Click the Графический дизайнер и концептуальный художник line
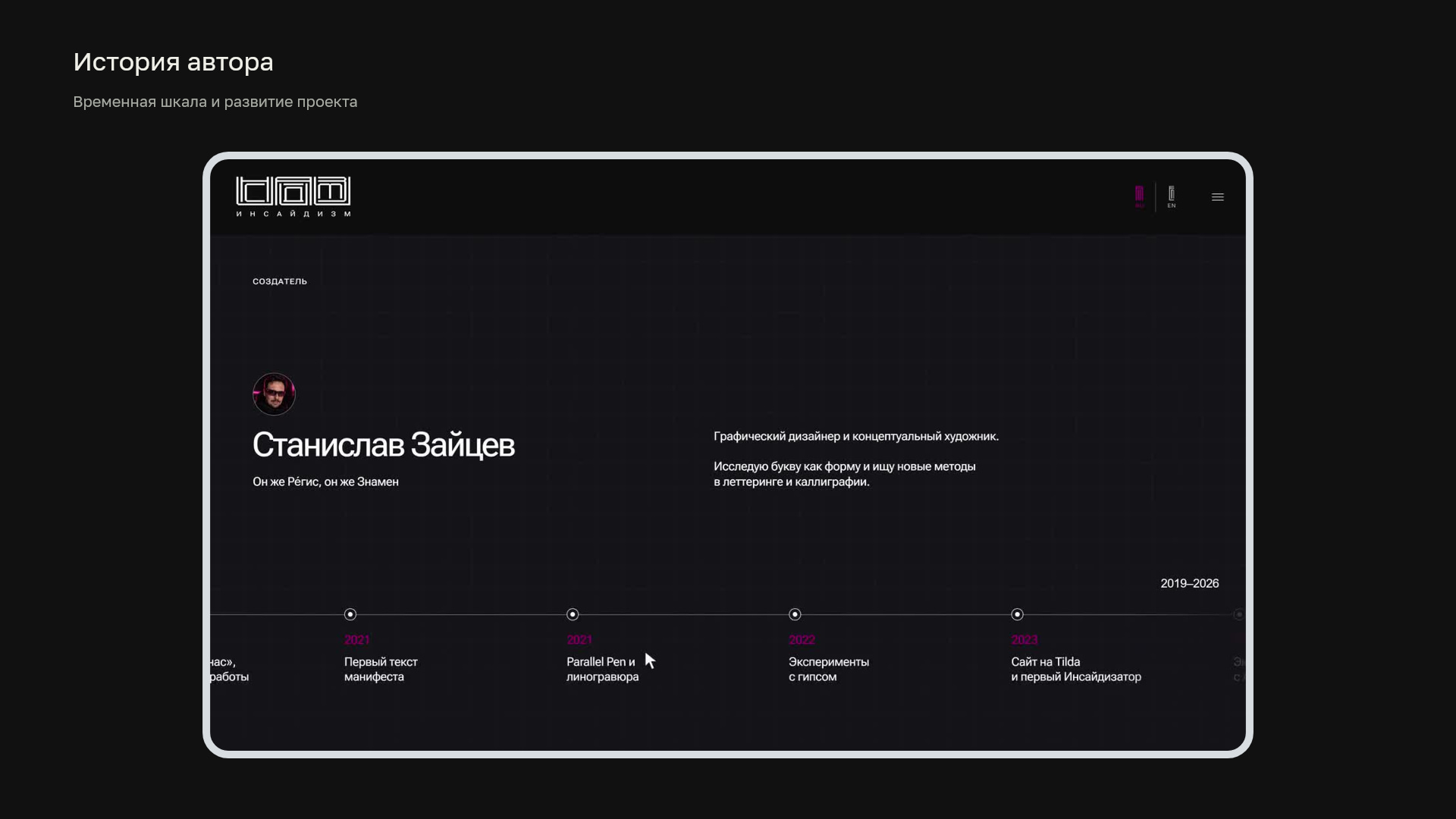This screenshot has width=1456, height=819. (856, 436)
